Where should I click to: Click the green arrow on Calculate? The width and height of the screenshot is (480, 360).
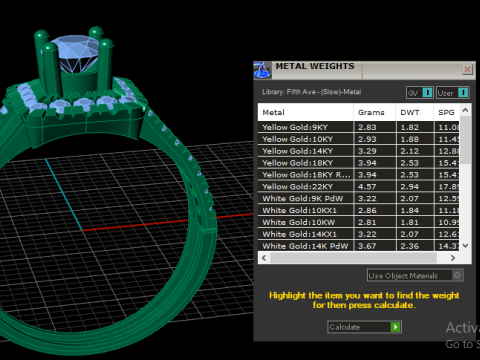[x=395, y=327]
